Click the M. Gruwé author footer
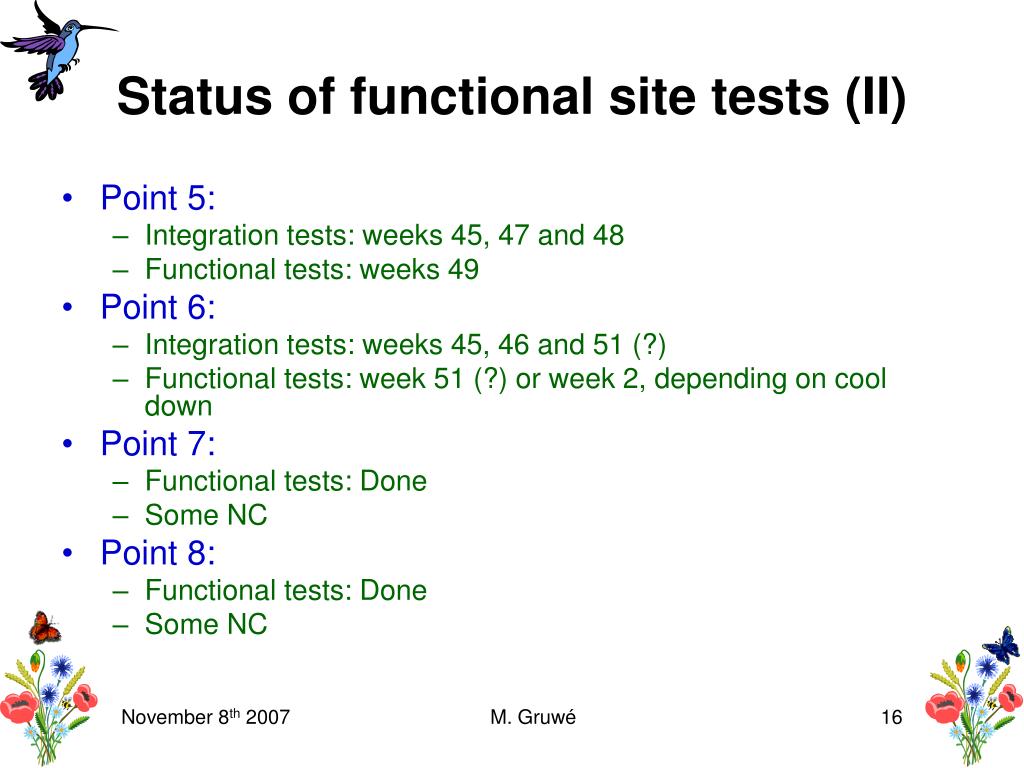Screen dimensions: 1024x768 point(533,717)
